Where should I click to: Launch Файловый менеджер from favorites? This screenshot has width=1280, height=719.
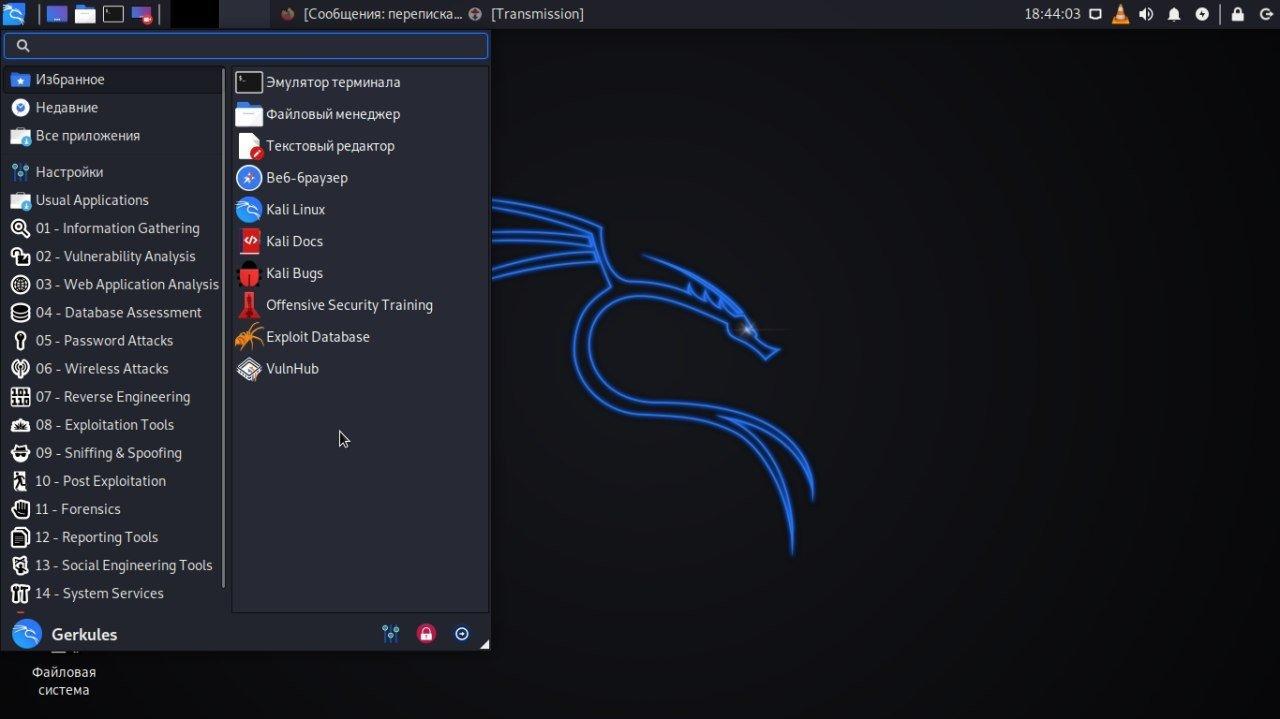[x=360, y=114]
